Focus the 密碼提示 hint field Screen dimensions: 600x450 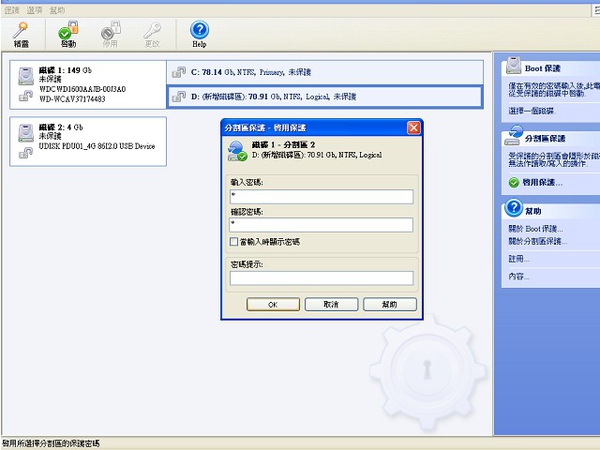coord(321,278)
